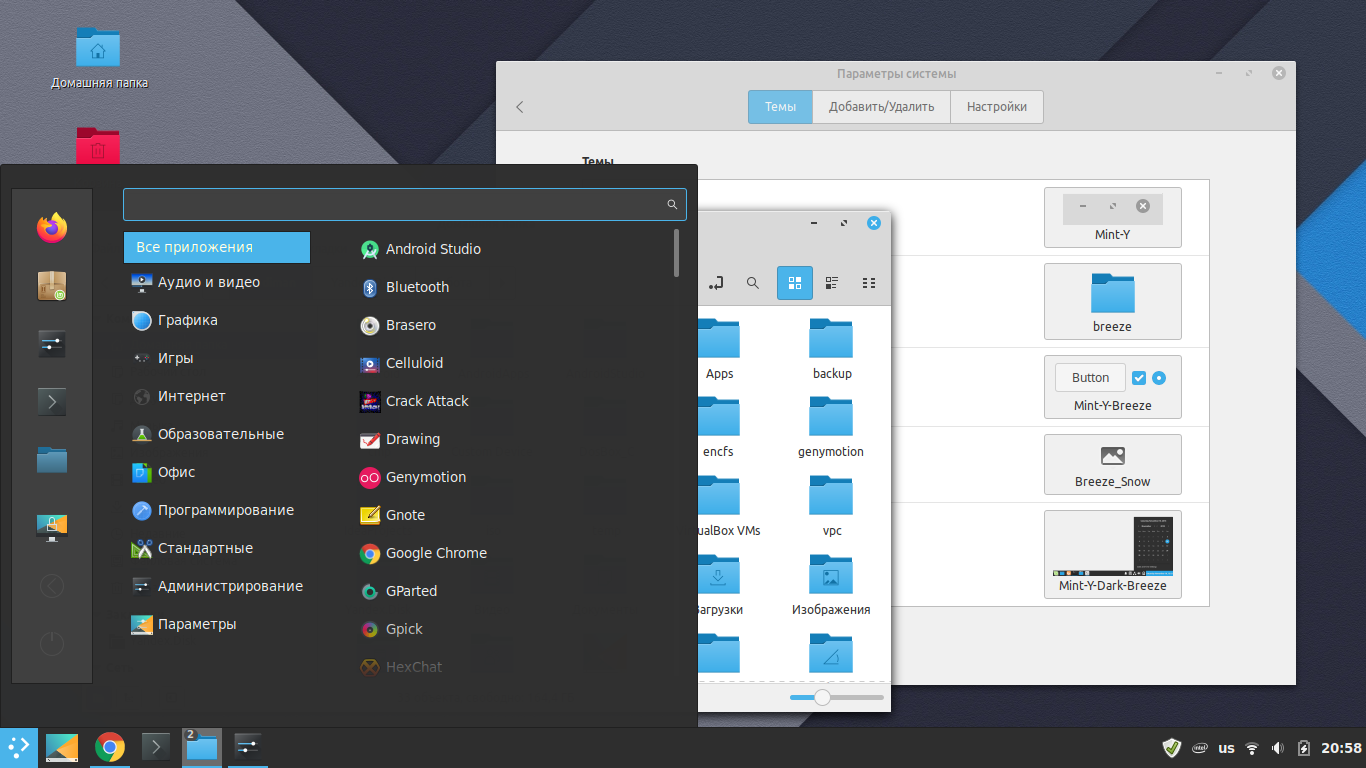1366x768 pixels.
Task: Click menu launcher button on taskbar
Action: [x=19, y=747]
